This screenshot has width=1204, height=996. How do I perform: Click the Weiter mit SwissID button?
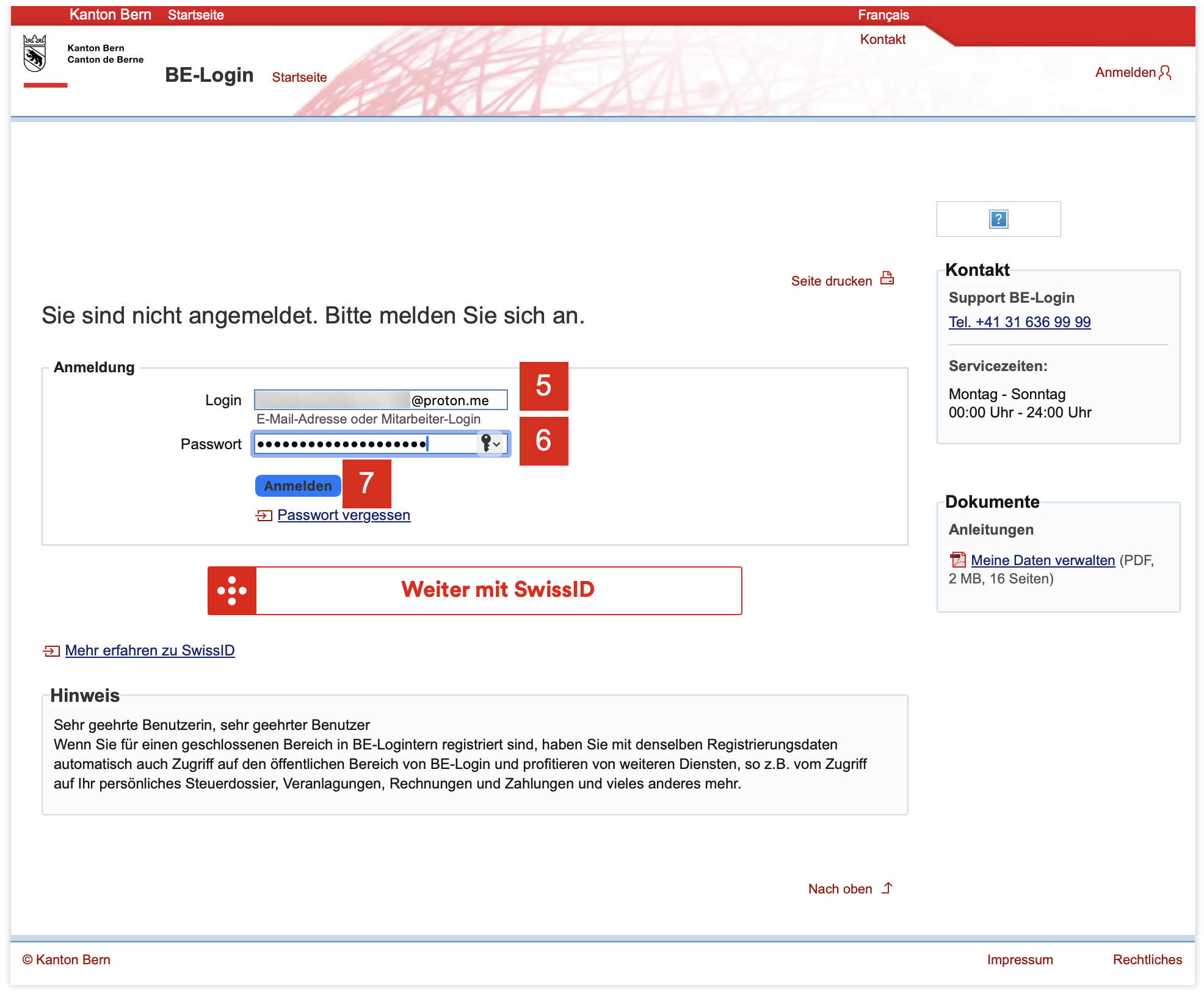click(x=497, y=590)
